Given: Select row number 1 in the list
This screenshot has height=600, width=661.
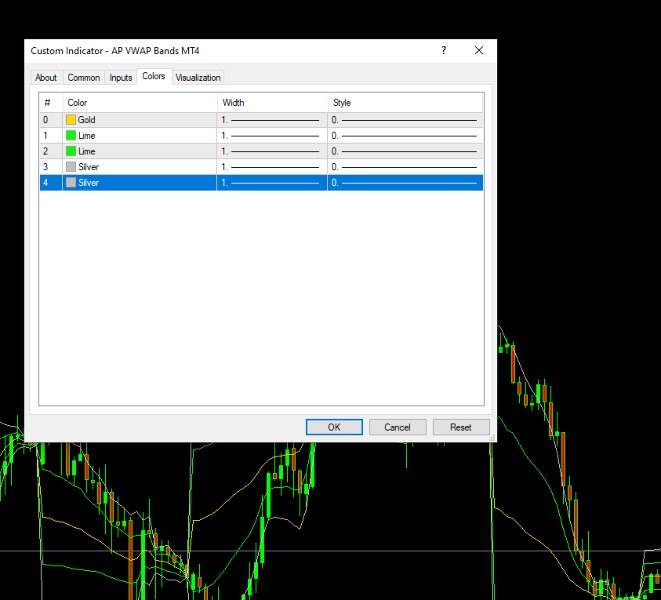Looking at the screenshot, I should click(x=46, y=135).
